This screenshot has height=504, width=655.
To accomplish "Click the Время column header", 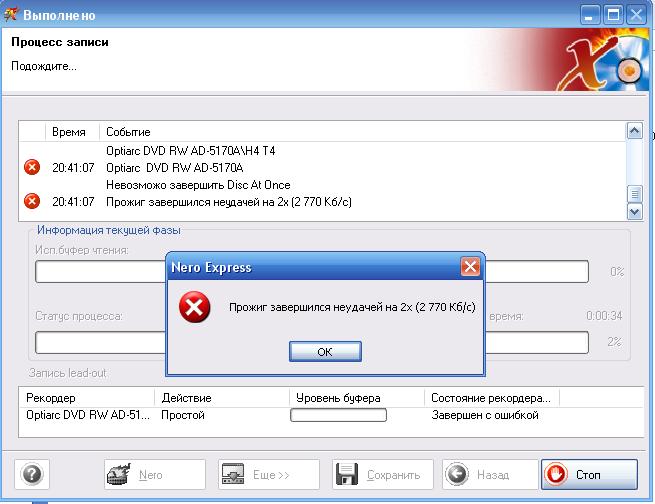I will (x=72, y=132).
